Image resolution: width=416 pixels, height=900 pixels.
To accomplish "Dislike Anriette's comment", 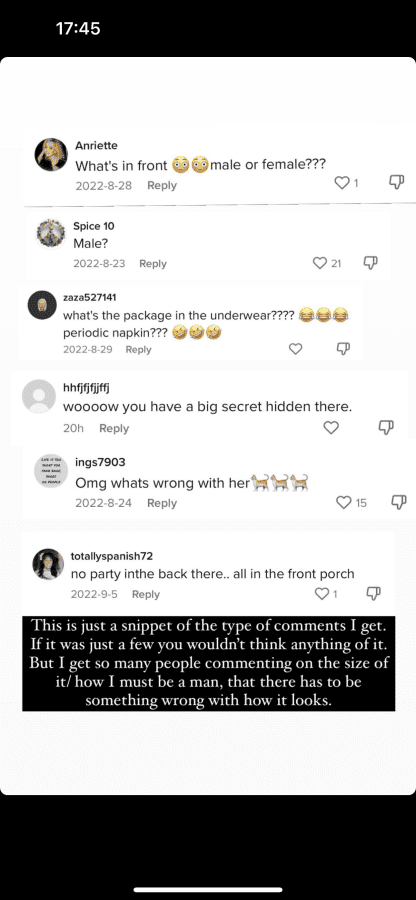I will 396,183.
